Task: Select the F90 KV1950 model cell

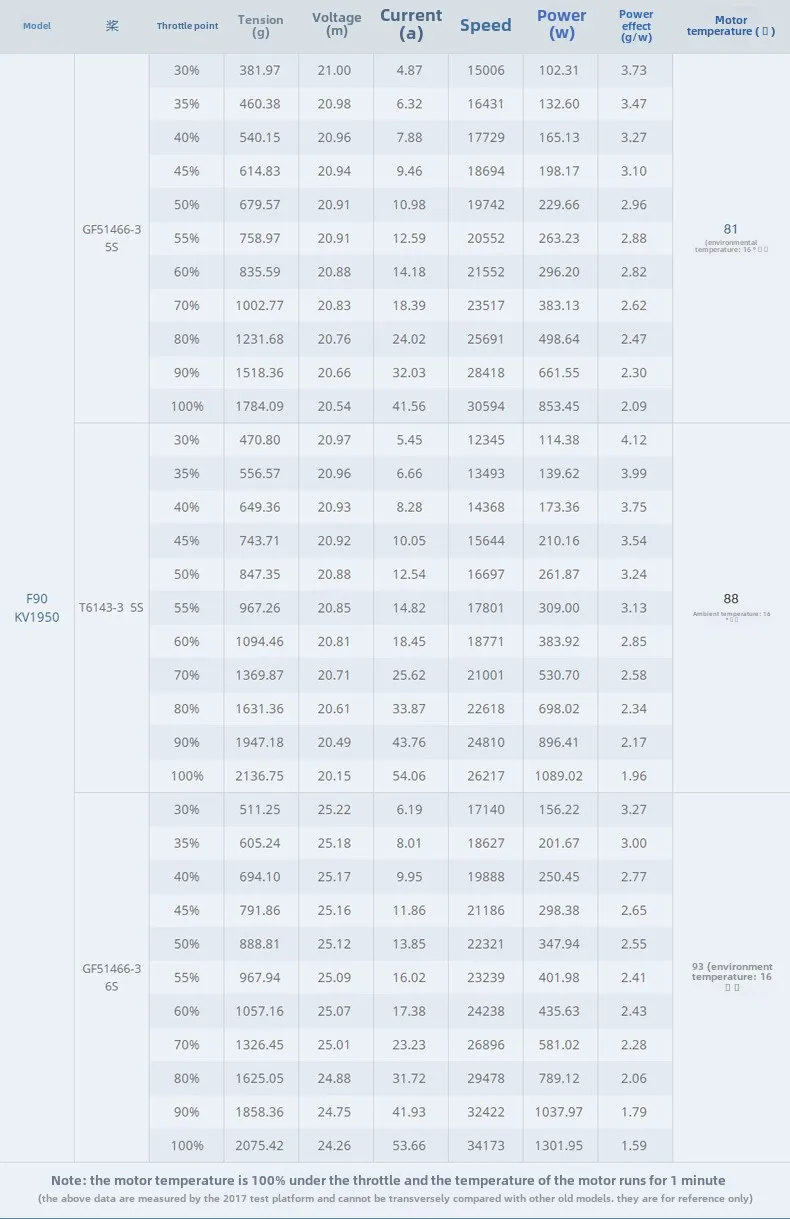Action: pyautogui.click(x=37, y=608)
